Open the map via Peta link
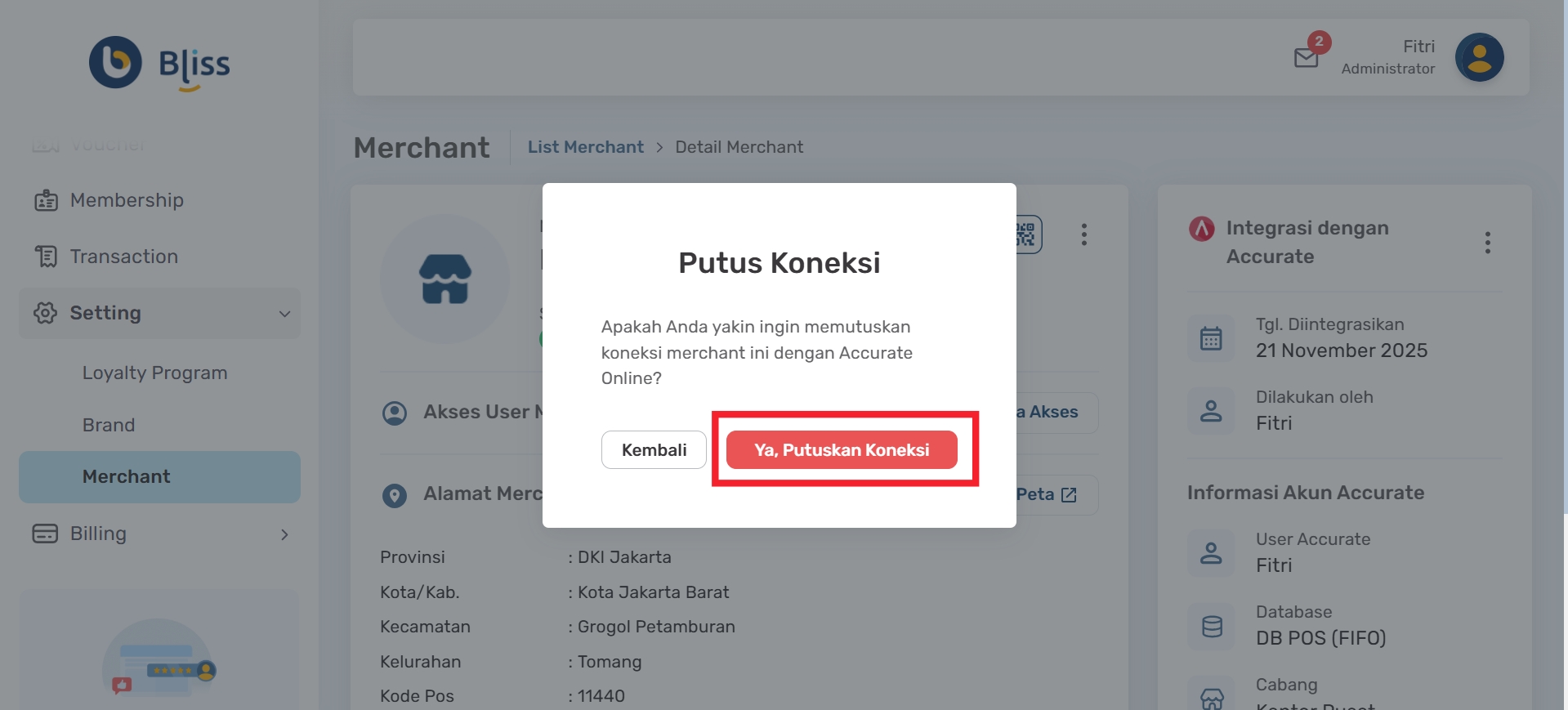1568x710 pixels. (x=1046, y=494)
